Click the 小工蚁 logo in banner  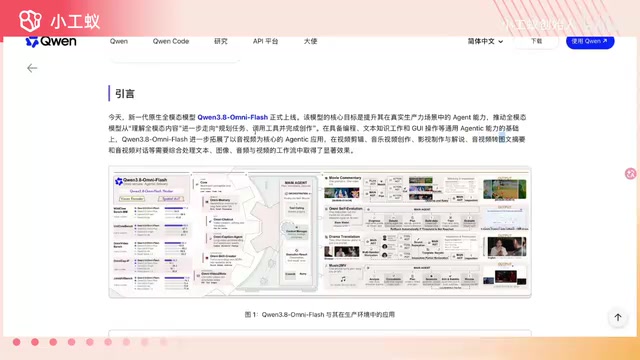point(60,21)
